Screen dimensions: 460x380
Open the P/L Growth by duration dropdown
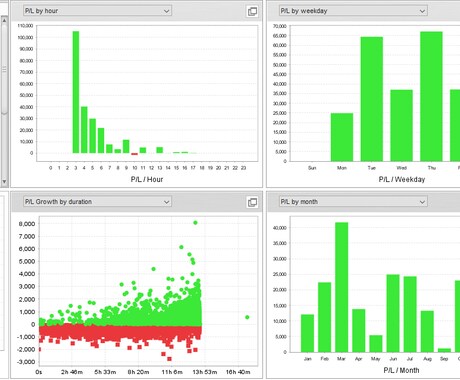point(98,202)
